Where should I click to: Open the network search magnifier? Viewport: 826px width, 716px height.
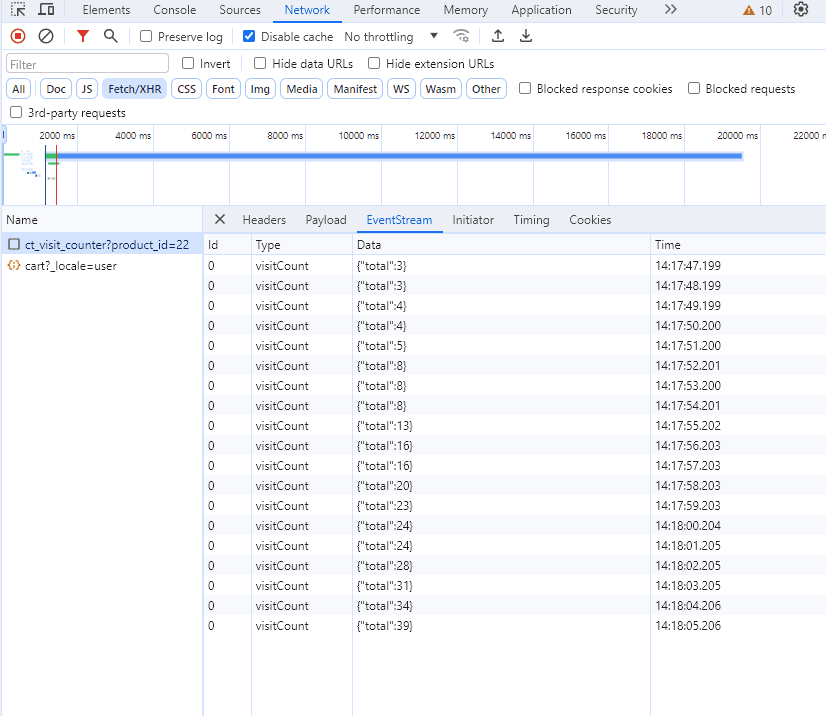coord(111,36)
